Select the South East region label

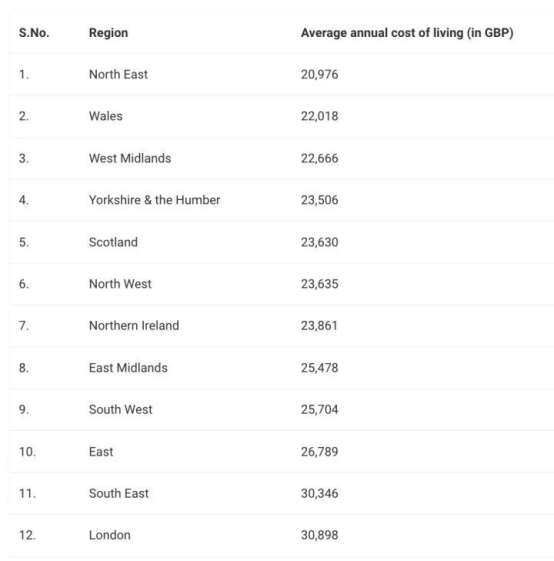[x=118, y=493]
